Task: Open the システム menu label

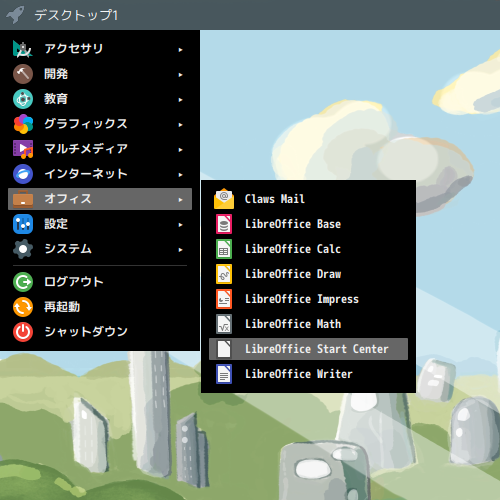Action: (x=68, y=249)
